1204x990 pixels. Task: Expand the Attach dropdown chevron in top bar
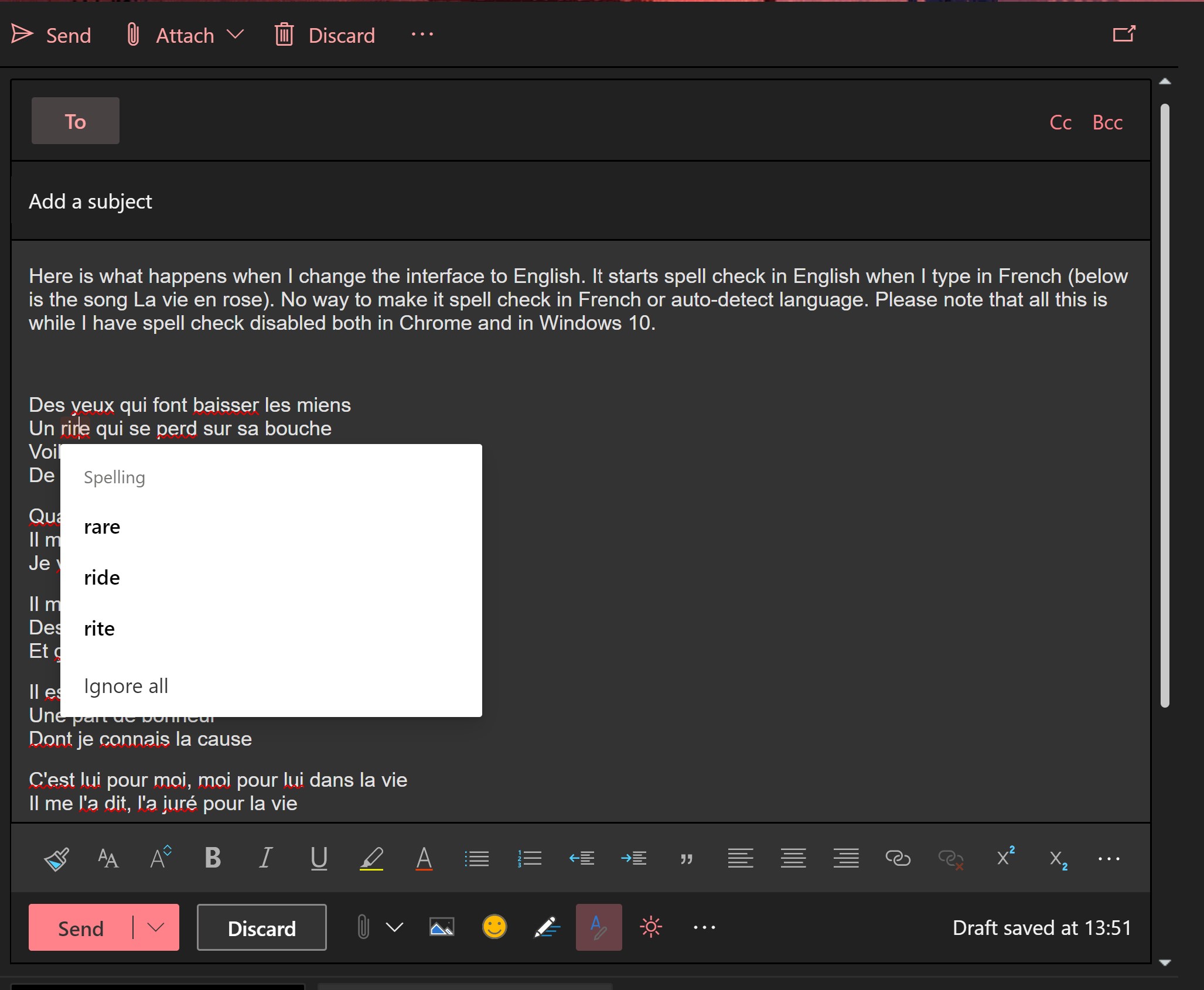235,35
